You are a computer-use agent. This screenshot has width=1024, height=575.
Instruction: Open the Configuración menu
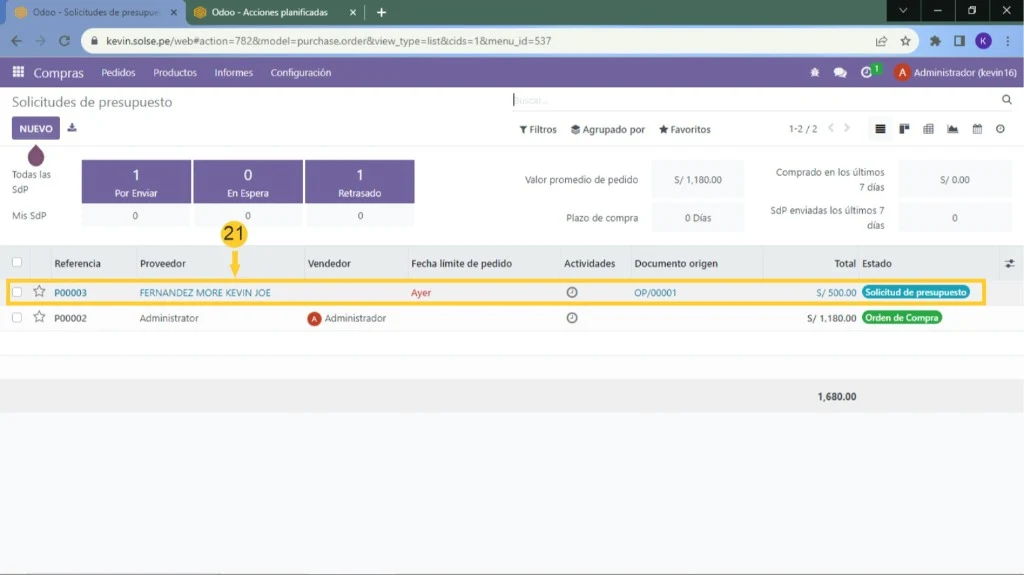point(301,73)
